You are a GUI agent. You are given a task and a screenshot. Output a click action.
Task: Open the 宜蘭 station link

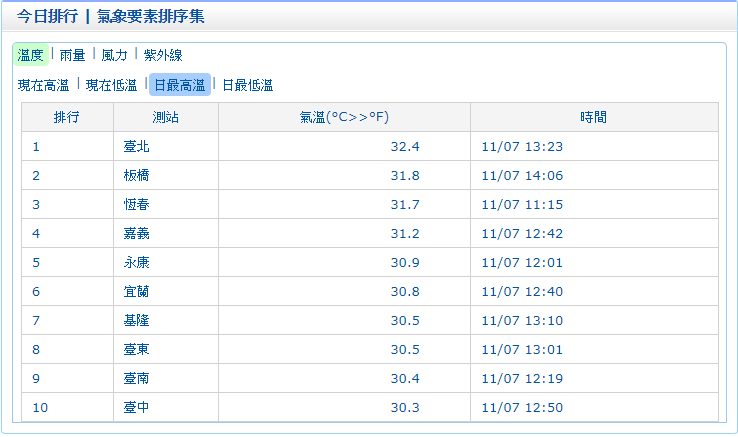[136, 291]
